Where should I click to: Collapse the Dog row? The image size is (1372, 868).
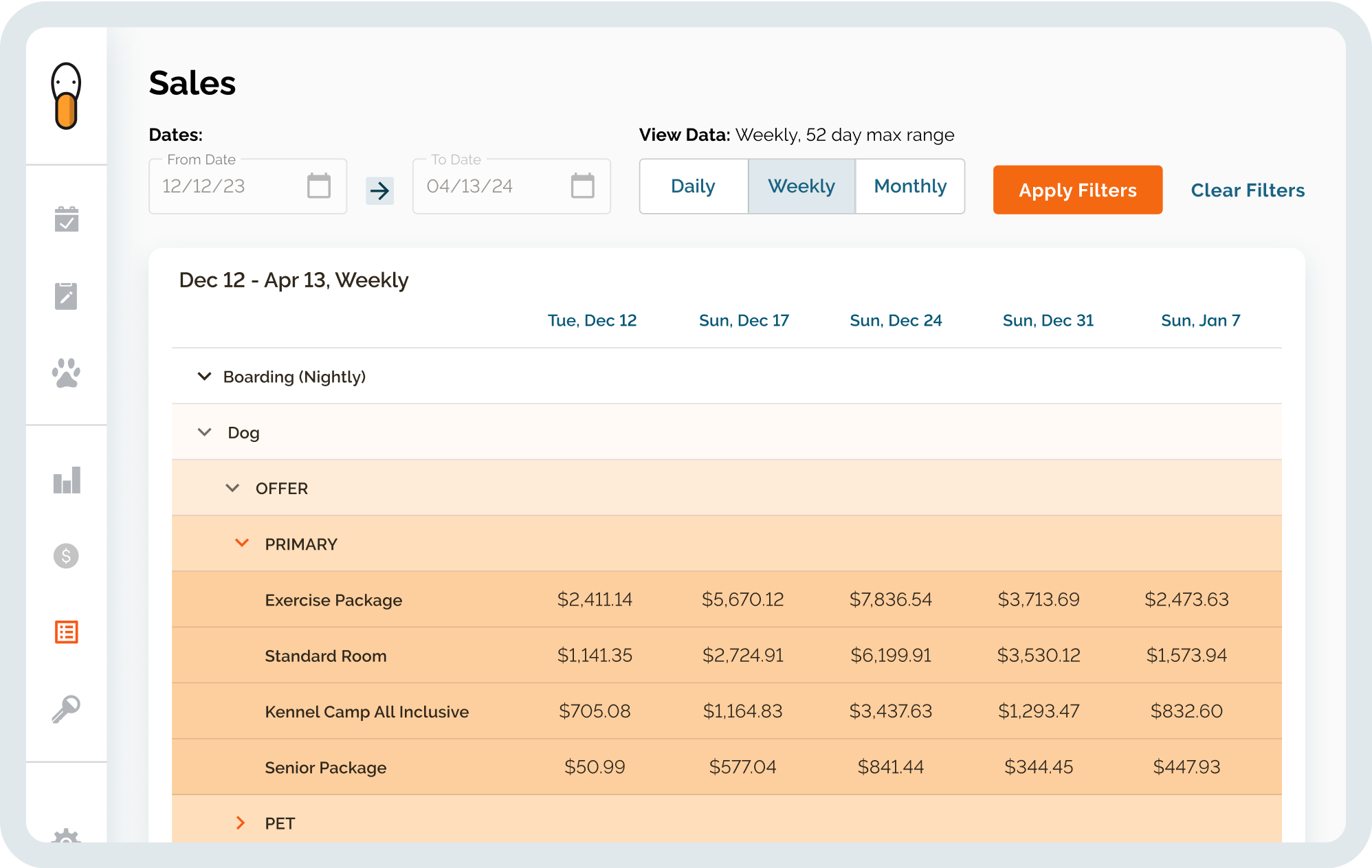204,432
